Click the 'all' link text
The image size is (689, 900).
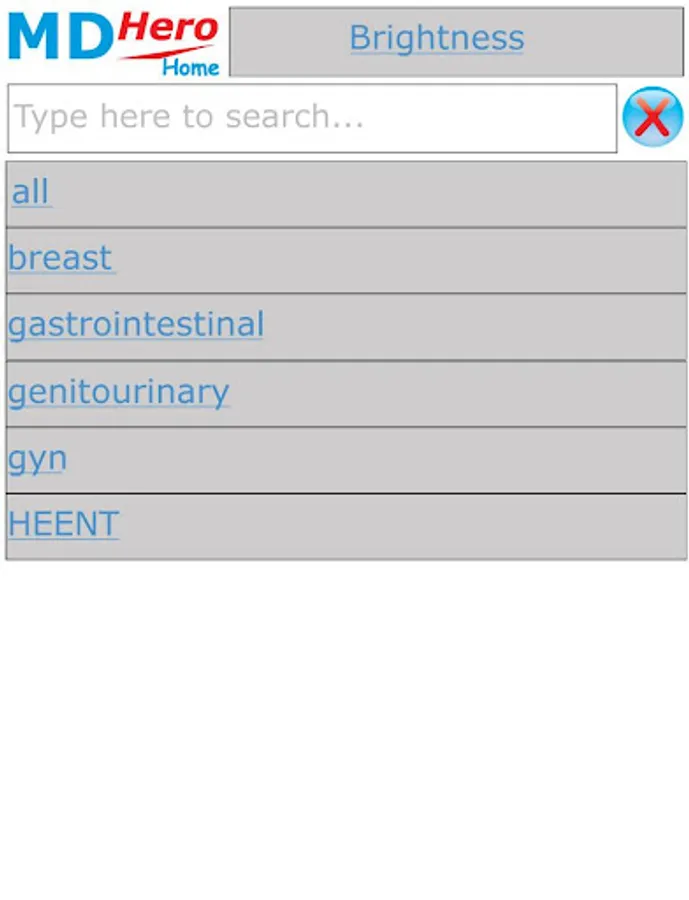pyautogui.click(x=31, y=191)
